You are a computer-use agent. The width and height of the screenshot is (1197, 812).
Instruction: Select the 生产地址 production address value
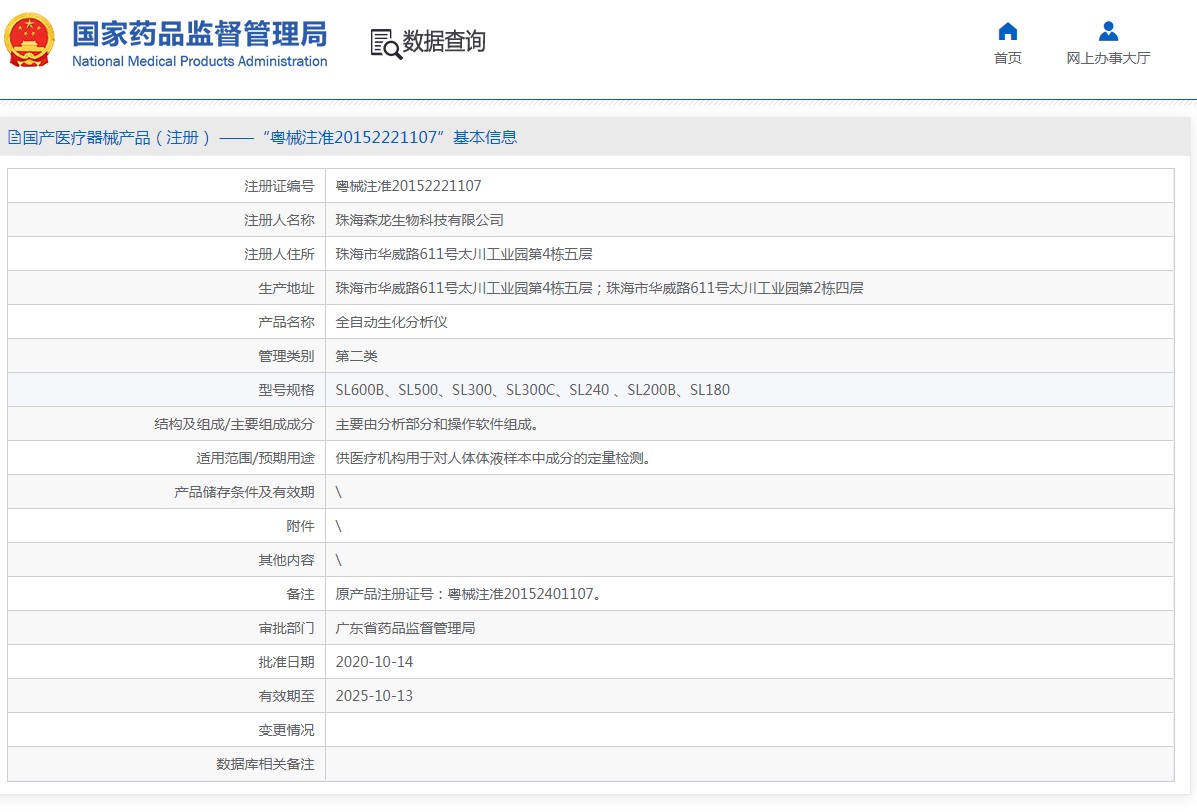599,288
